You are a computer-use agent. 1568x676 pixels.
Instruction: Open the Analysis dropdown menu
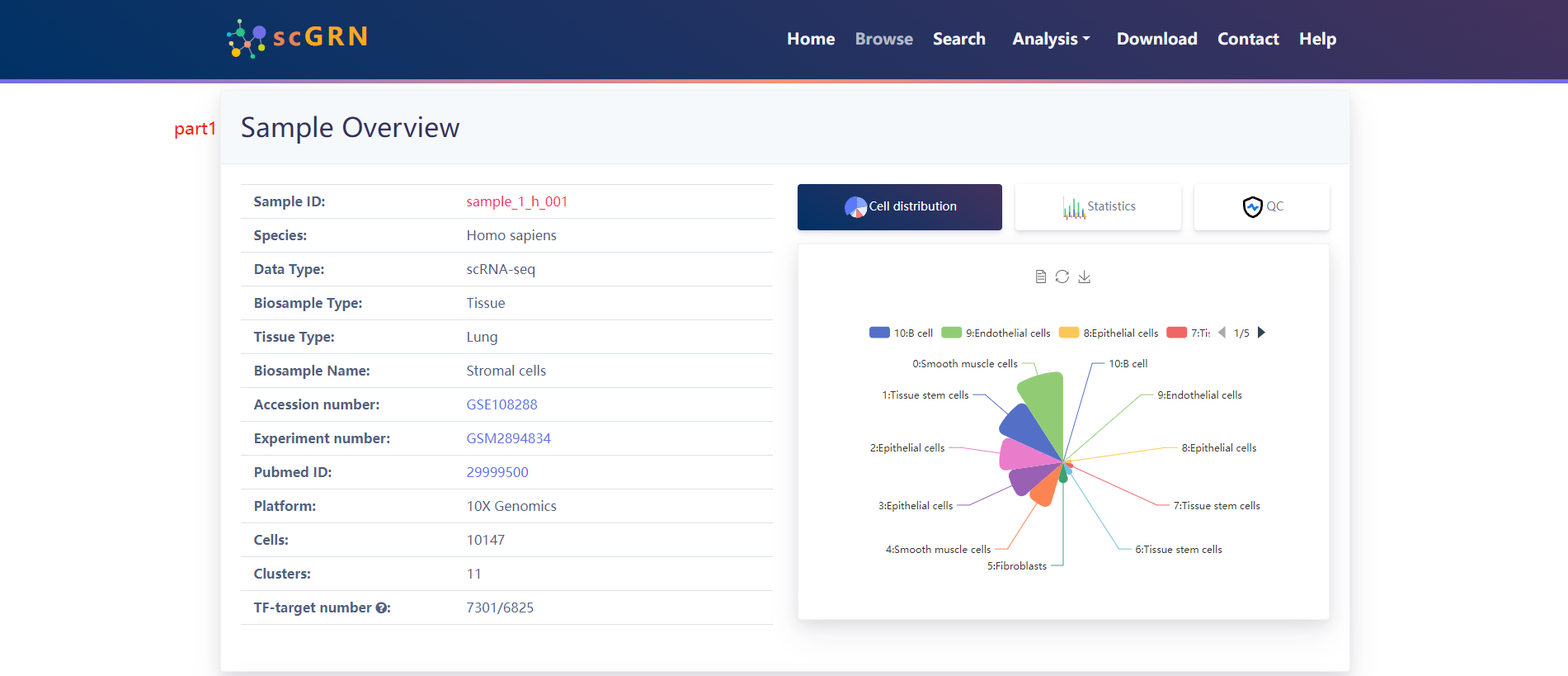[x=1051, y=39]
